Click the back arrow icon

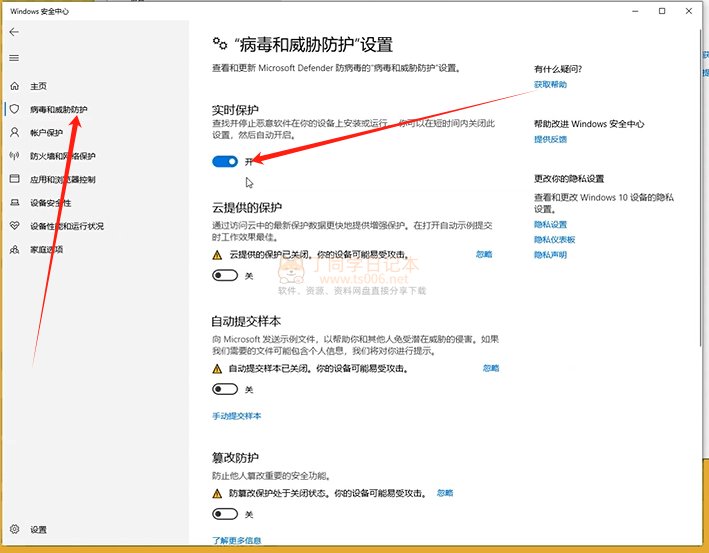click(x=14, y=32)
